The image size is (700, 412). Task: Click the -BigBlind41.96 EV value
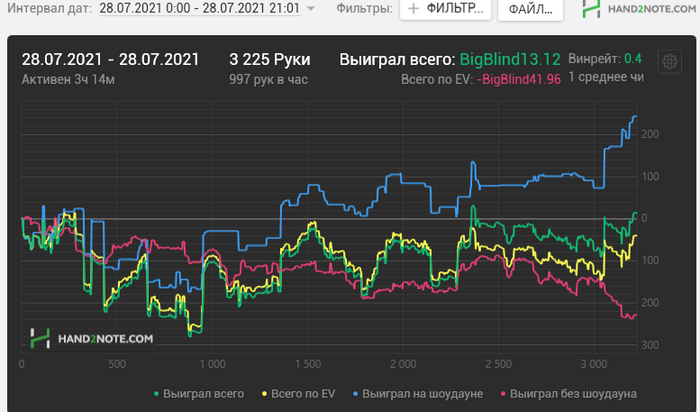click(519, 79)
